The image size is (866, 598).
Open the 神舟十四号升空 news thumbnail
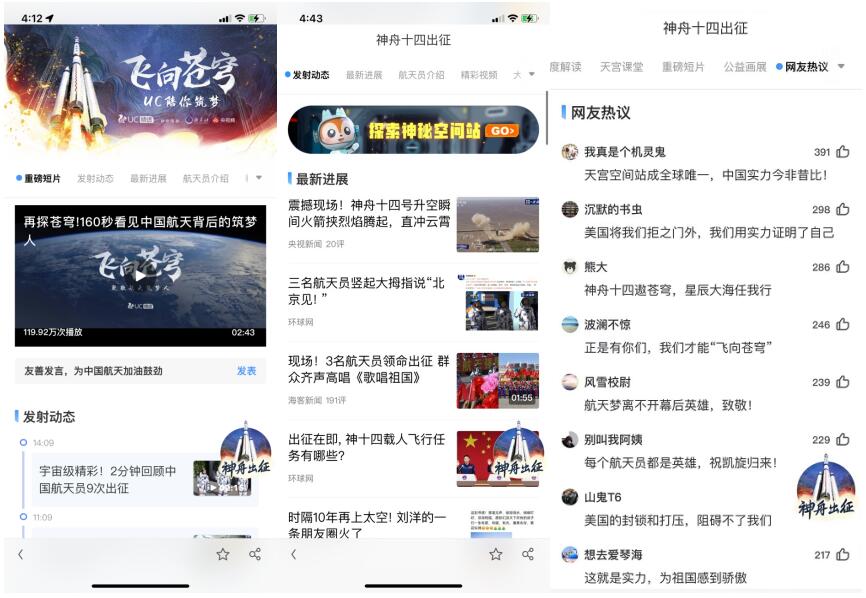498,224
